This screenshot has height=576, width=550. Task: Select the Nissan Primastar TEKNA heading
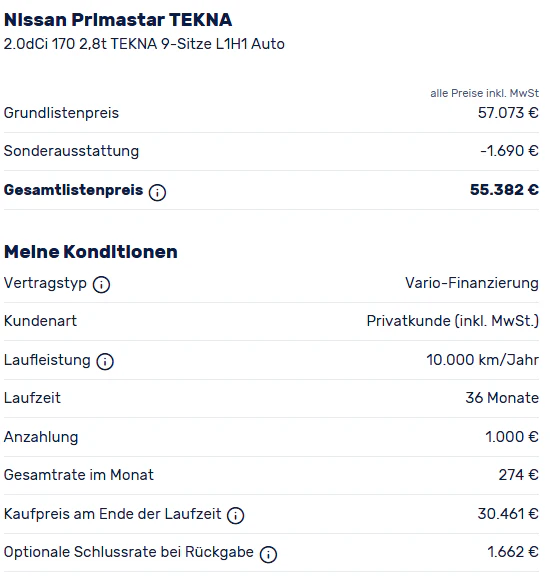[118, 20]
